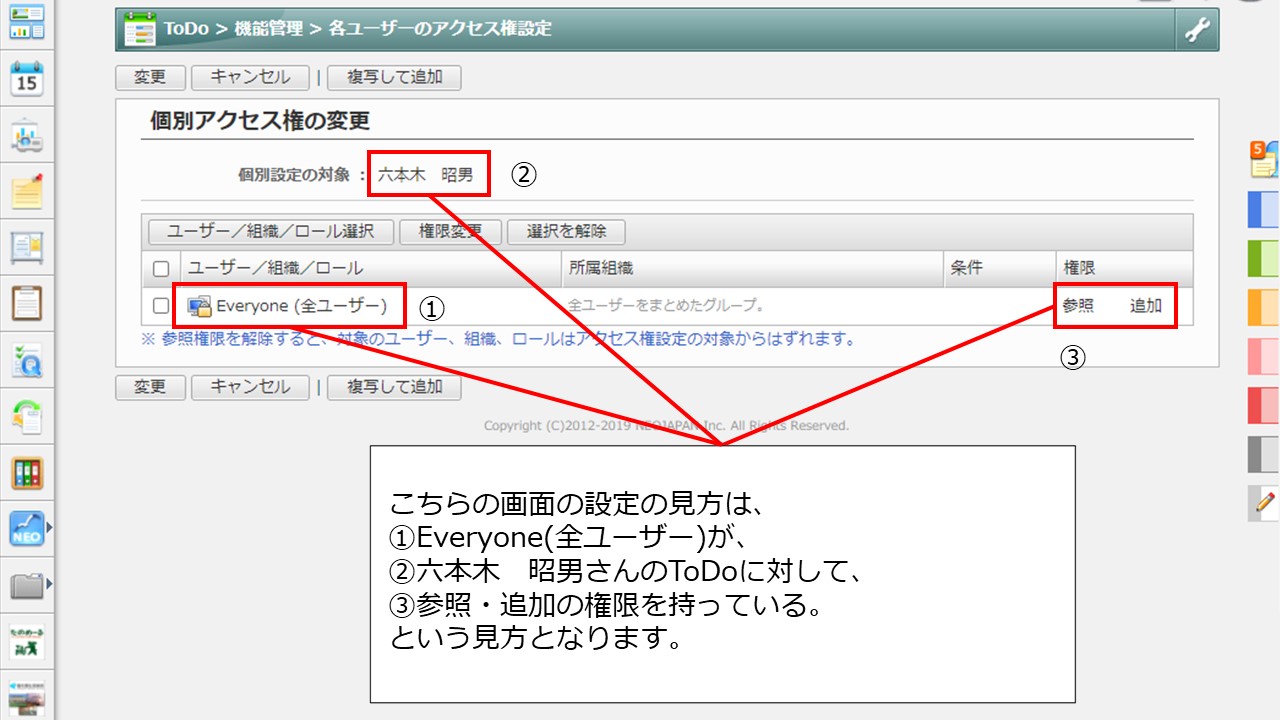1280x720 pixels.
Task: Go to 機能管理 in the breadcrumb
Action: [269, 29]
